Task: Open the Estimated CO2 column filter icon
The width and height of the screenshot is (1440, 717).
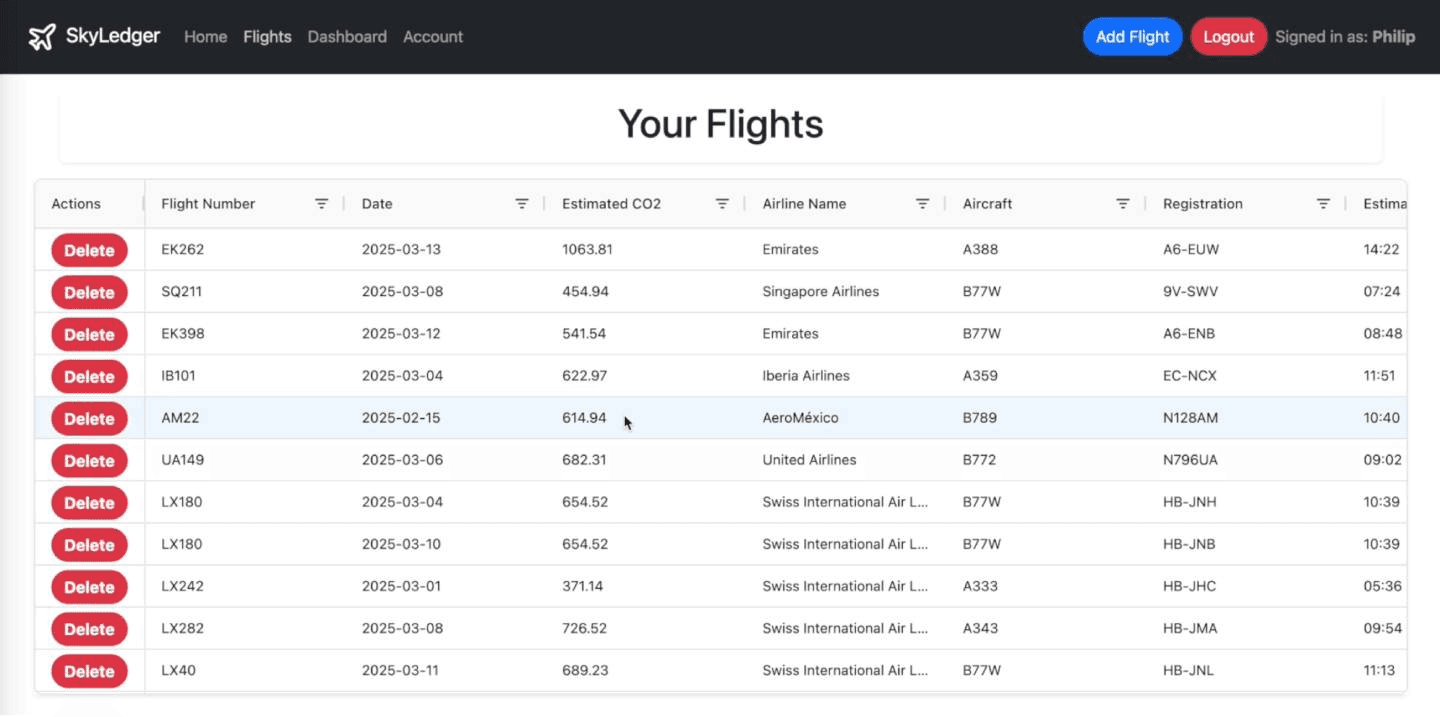Action: click(x=722, y=204)
